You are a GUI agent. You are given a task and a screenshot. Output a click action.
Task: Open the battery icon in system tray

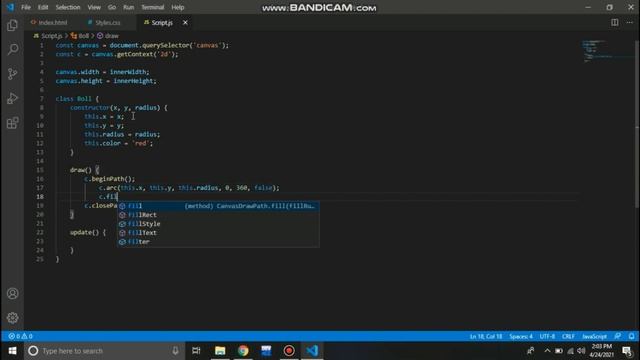coord(559,351)
